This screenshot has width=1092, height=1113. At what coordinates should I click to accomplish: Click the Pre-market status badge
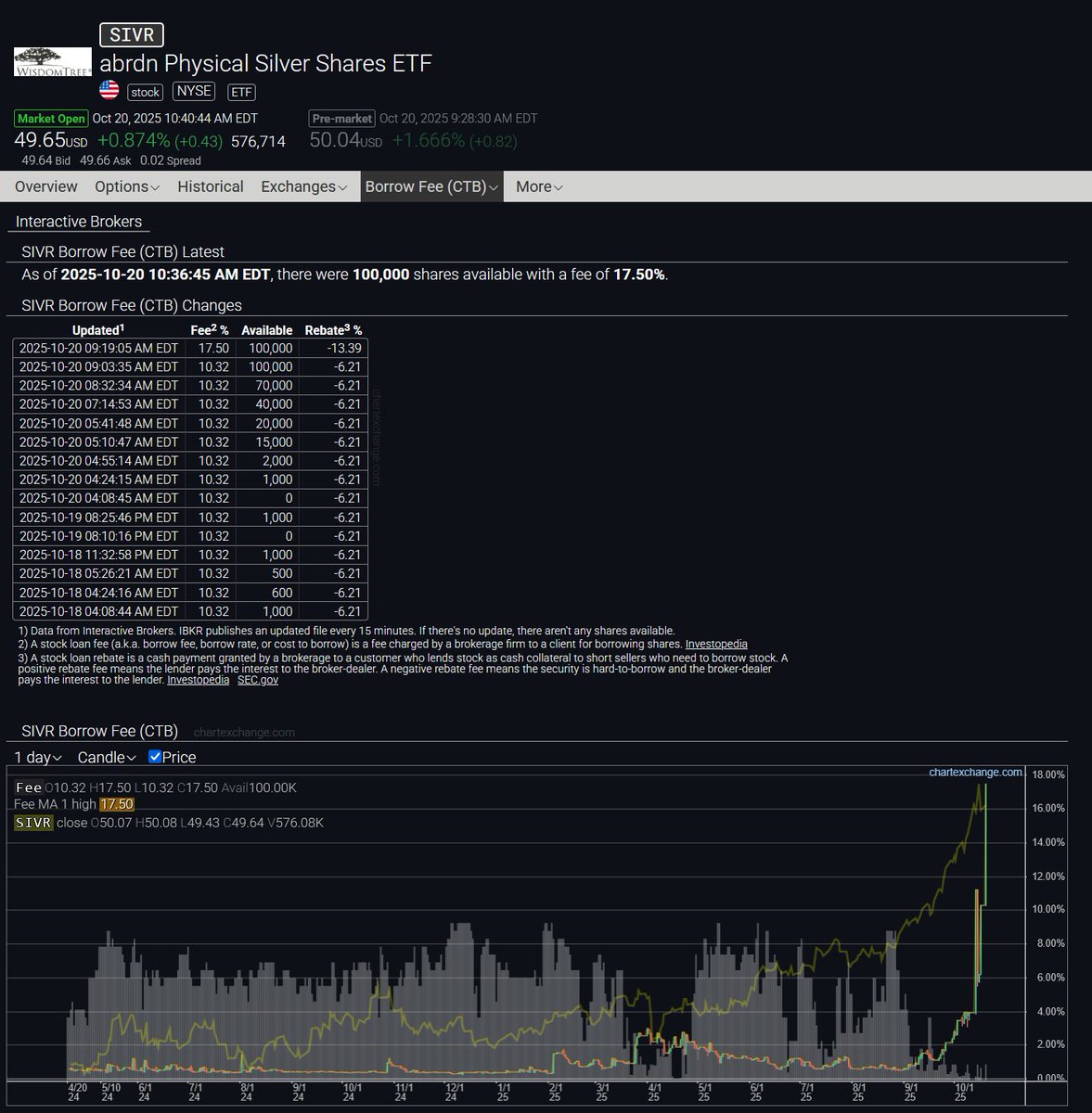click(x=342, y=118)
